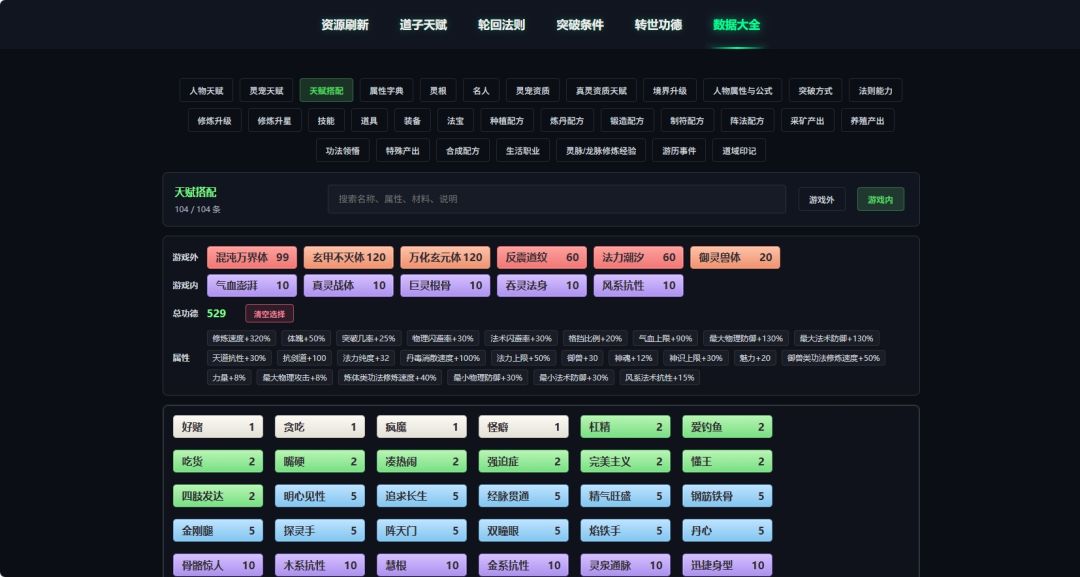Deselect the 风系抗性 10 talent
Screen dimensions: 1080x577
click(638, 286)
